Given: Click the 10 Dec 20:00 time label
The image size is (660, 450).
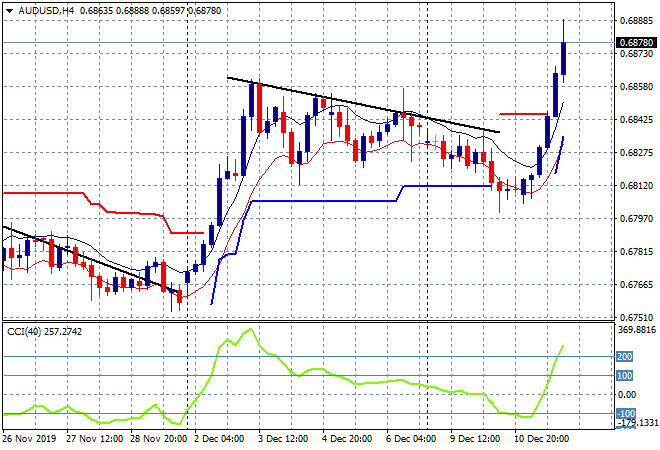Looking at the screenshot, I should (542, 439).
